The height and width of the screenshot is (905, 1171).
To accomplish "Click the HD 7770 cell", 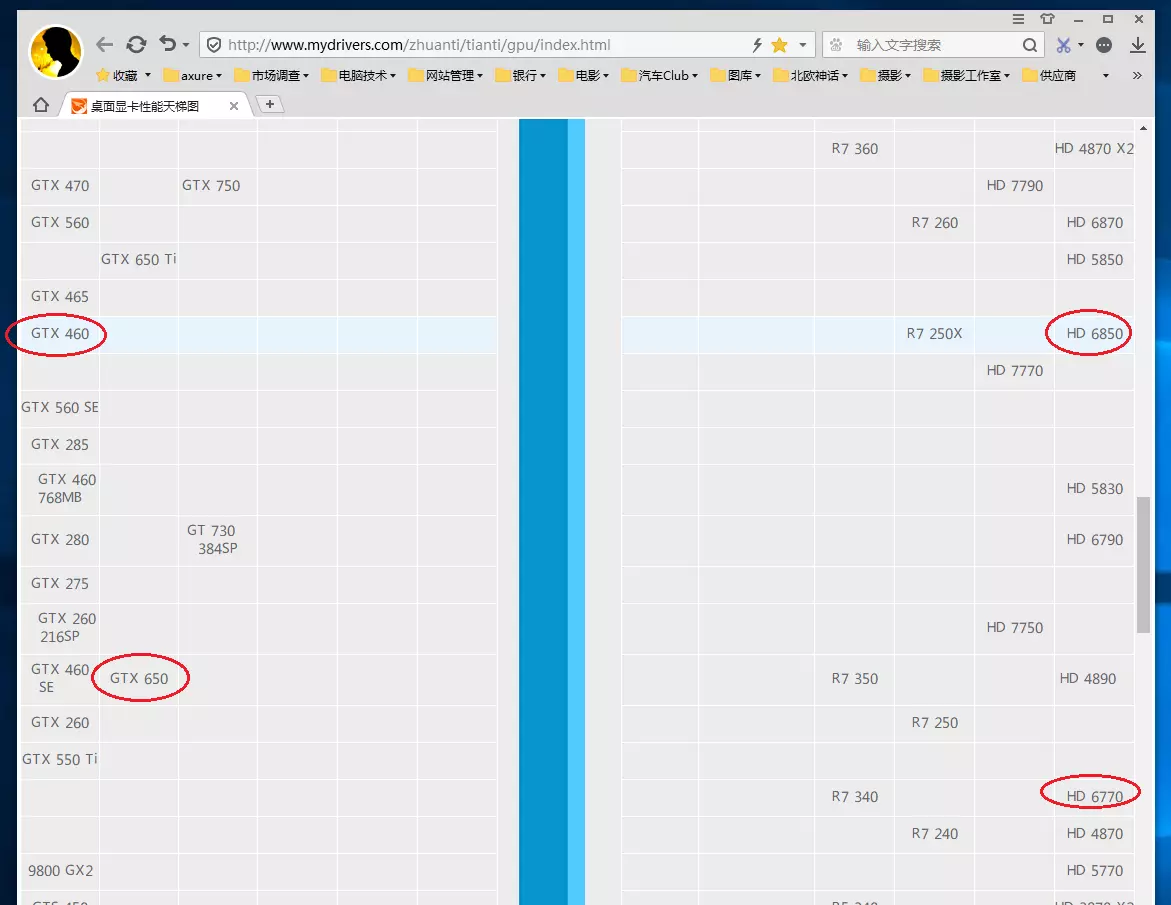I will [1015, 370].
